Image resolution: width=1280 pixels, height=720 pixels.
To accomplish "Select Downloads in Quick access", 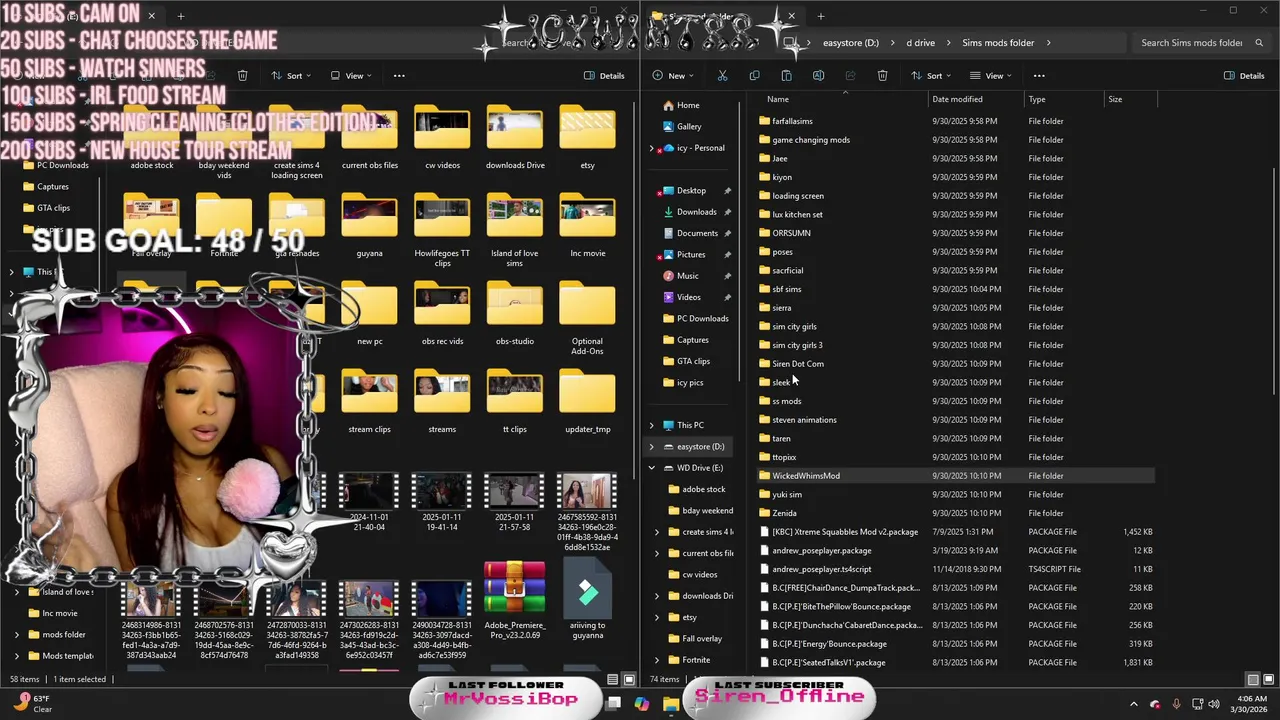I will [696, 212].
